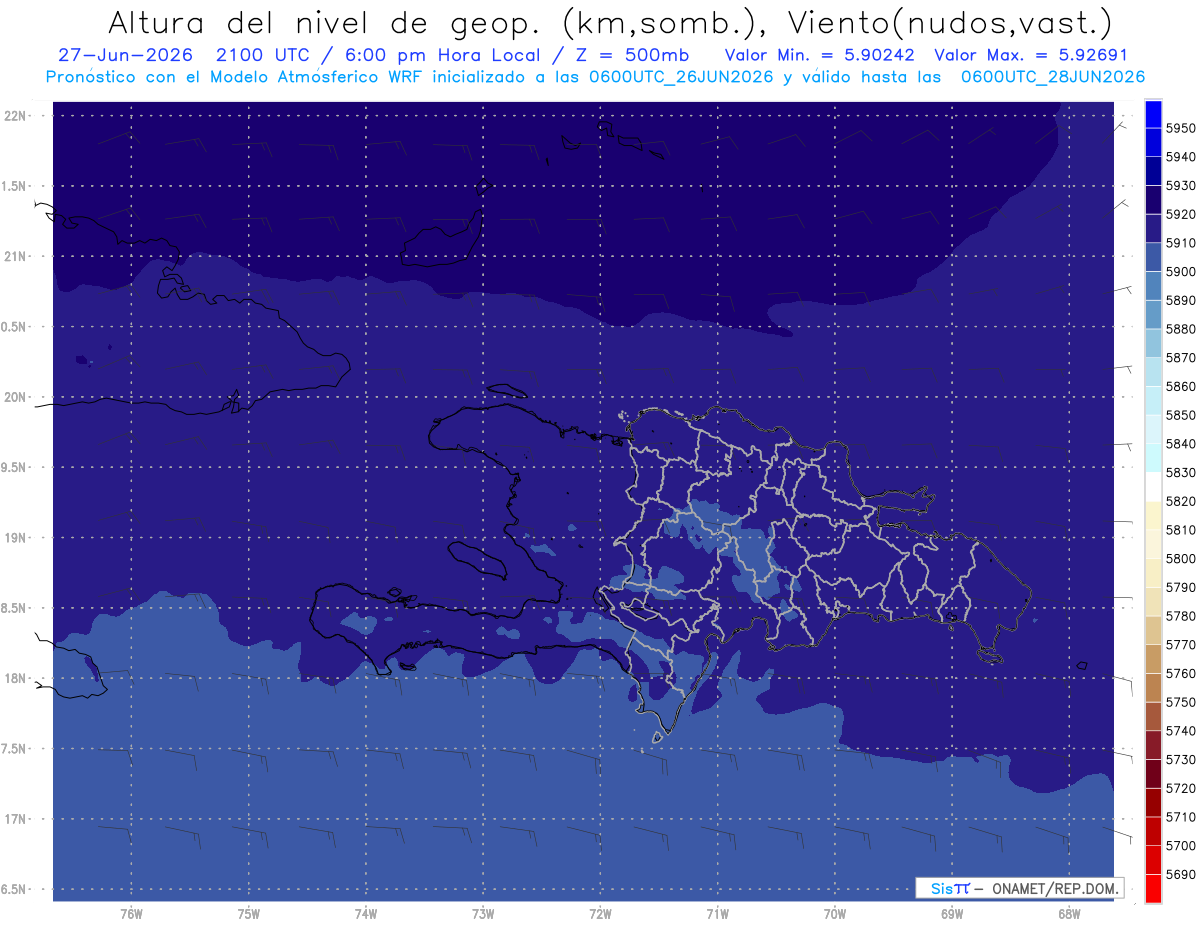Click the '17N' latitude label
The height and width of the screenshot is (927, 1200).
(16, 819)
